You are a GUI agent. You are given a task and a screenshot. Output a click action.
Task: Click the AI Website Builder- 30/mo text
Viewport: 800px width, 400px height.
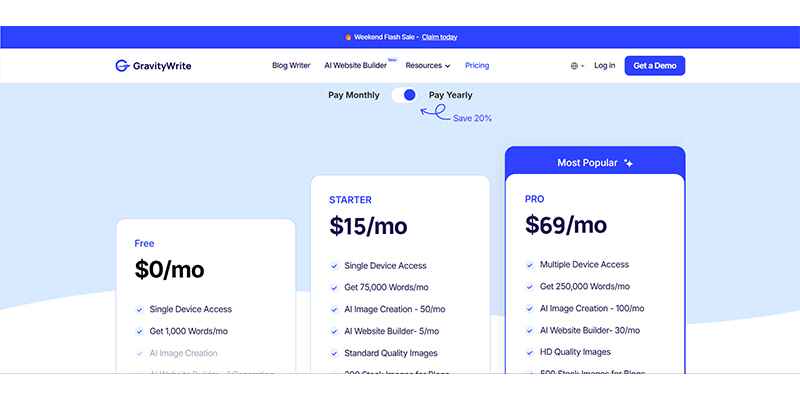[x=590, y=330]
